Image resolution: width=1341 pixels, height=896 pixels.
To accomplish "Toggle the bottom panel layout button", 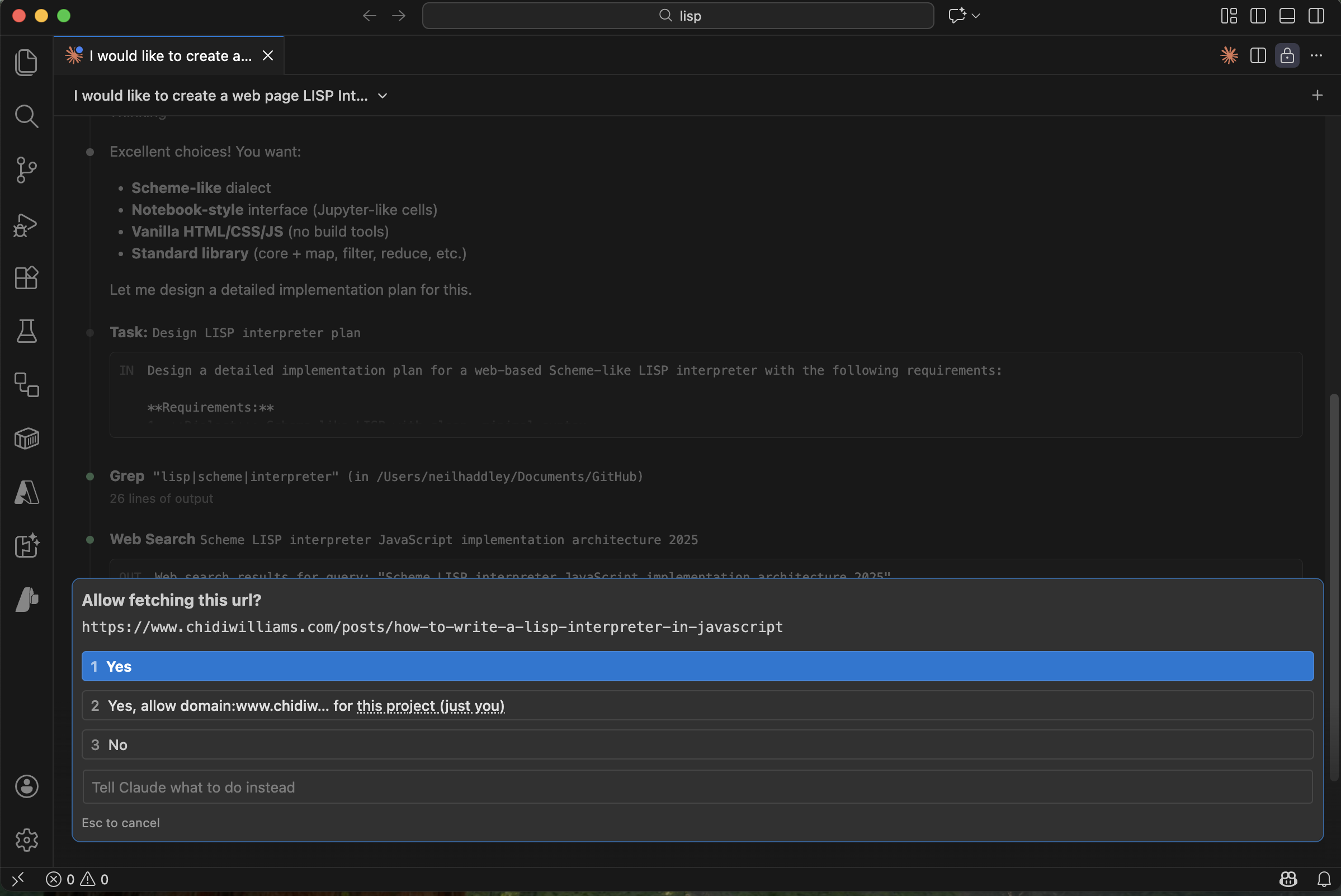I will tap(1287, 16).
